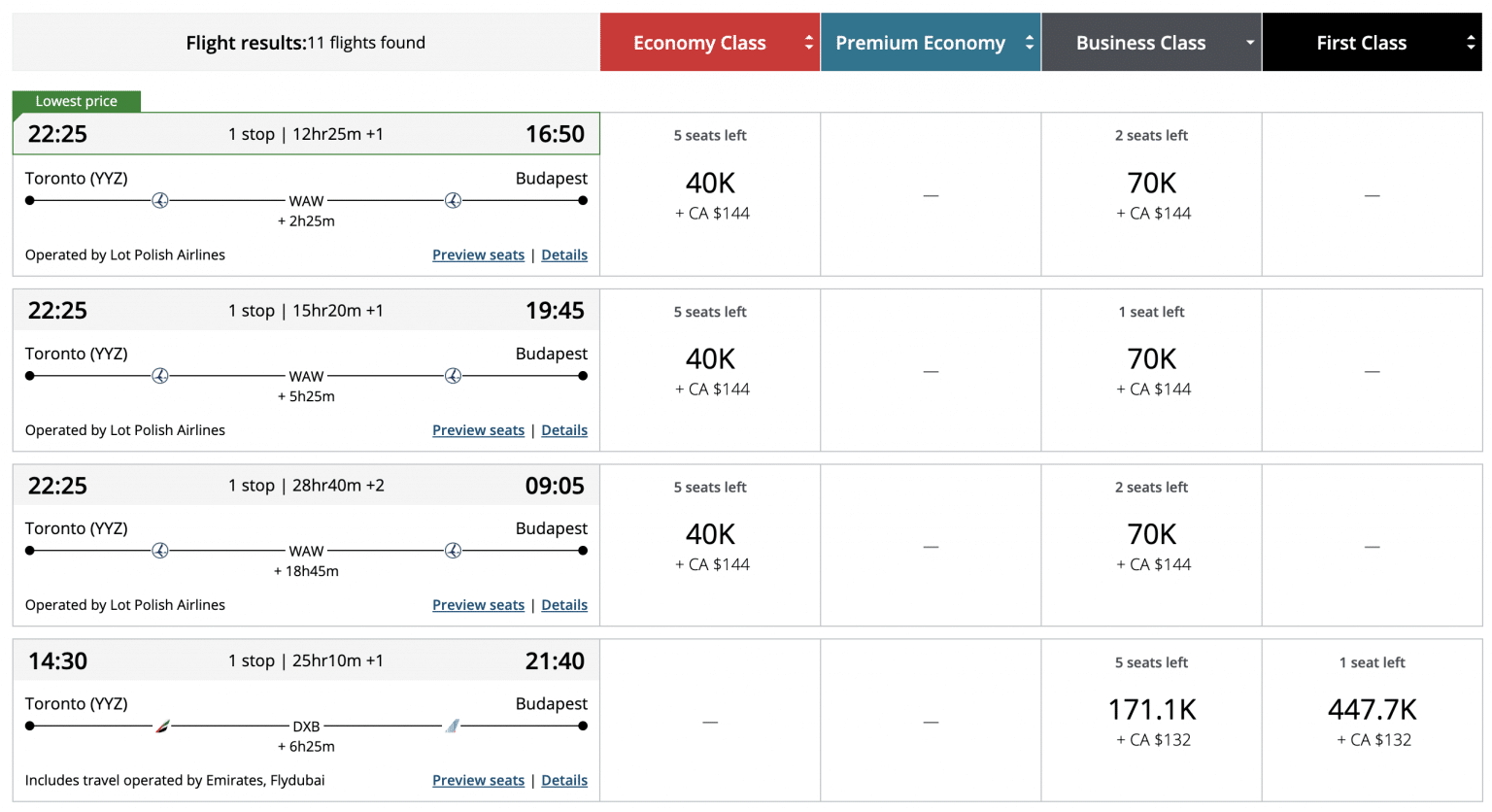Open the Economy Class sorting selector
1492x812 pixels.
[x=809, y=42]
